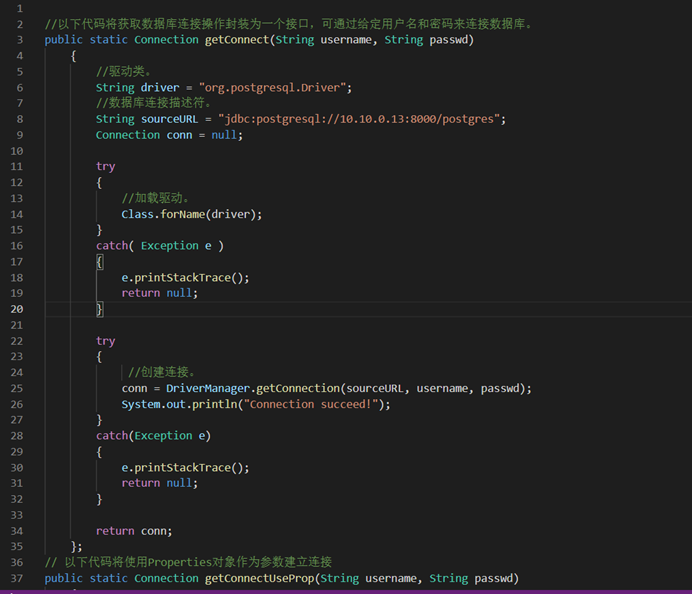The height and width of the screenshot is (594, 692).
Task: Click line number 25 in the gutter
Action: click(17, 388)
